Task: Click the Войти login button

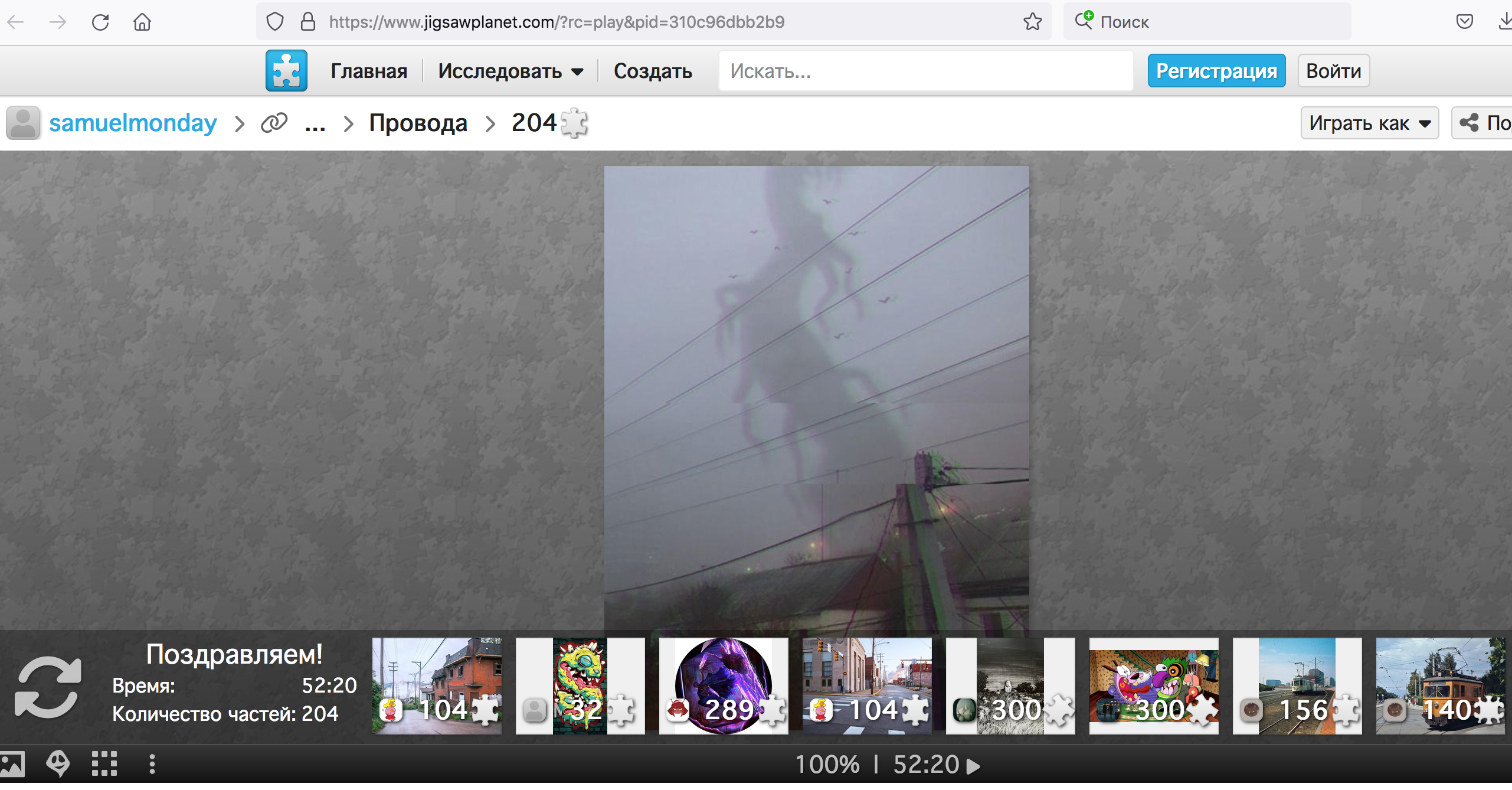Action: [1333, 71]
